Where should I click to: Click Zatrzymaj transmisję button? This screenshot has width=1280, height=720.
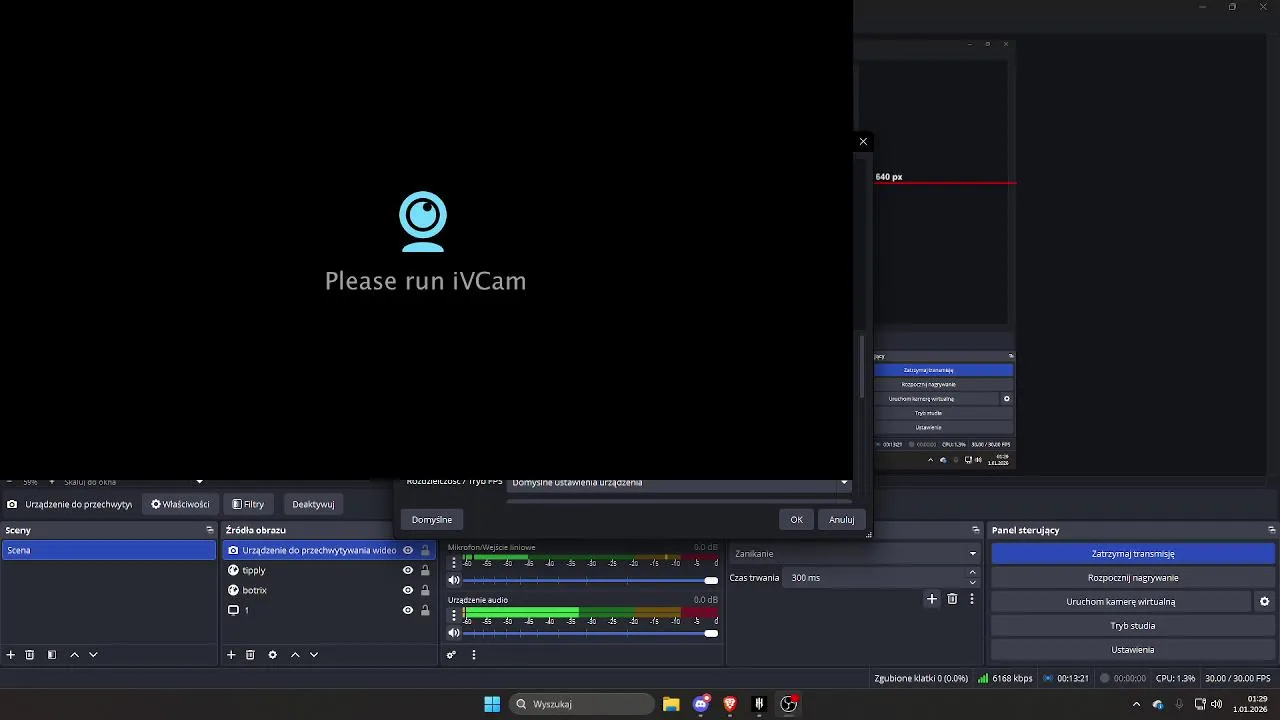click(1133, 554)
